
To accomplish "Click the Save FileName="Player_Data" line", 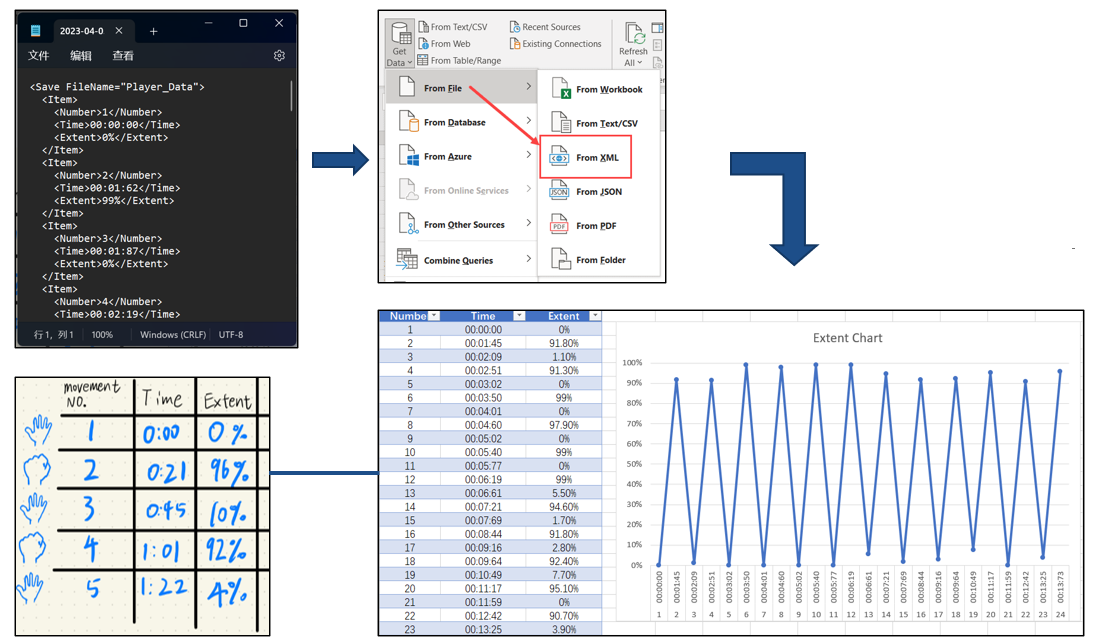I will 117,87.
